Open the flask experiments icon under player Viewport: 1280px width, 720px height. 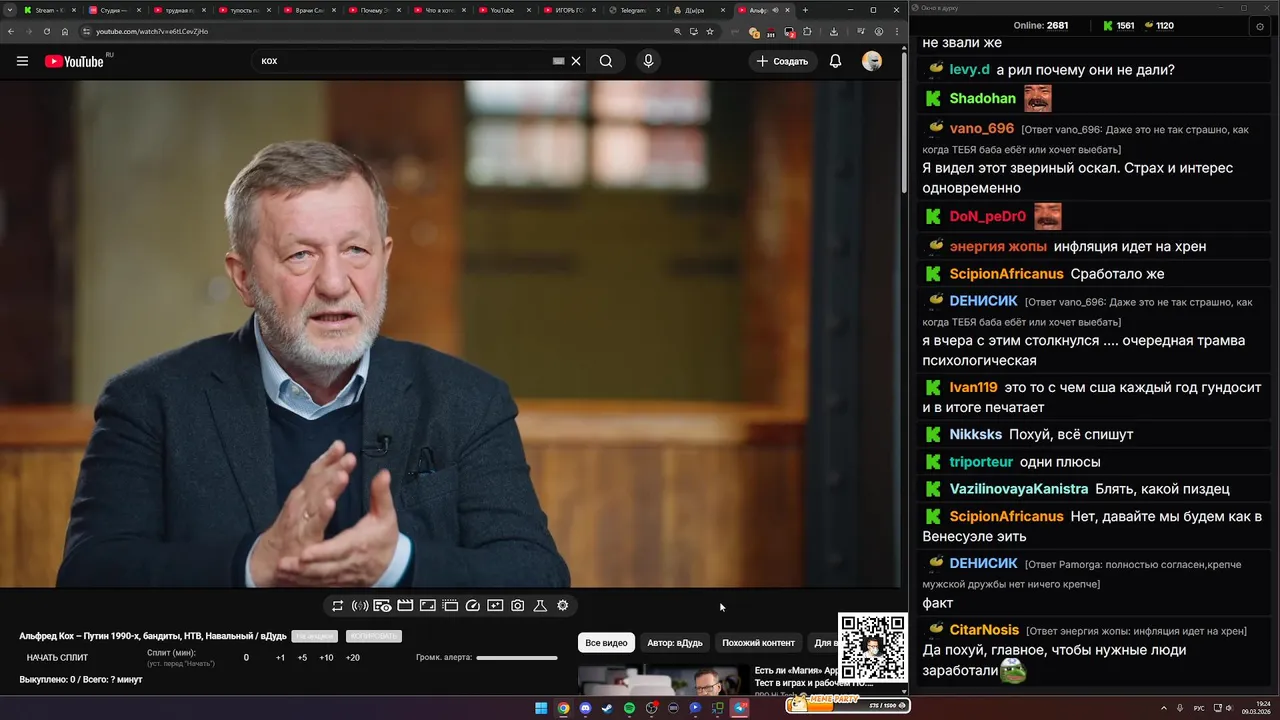pyautogui.click(x=540, y=606)
